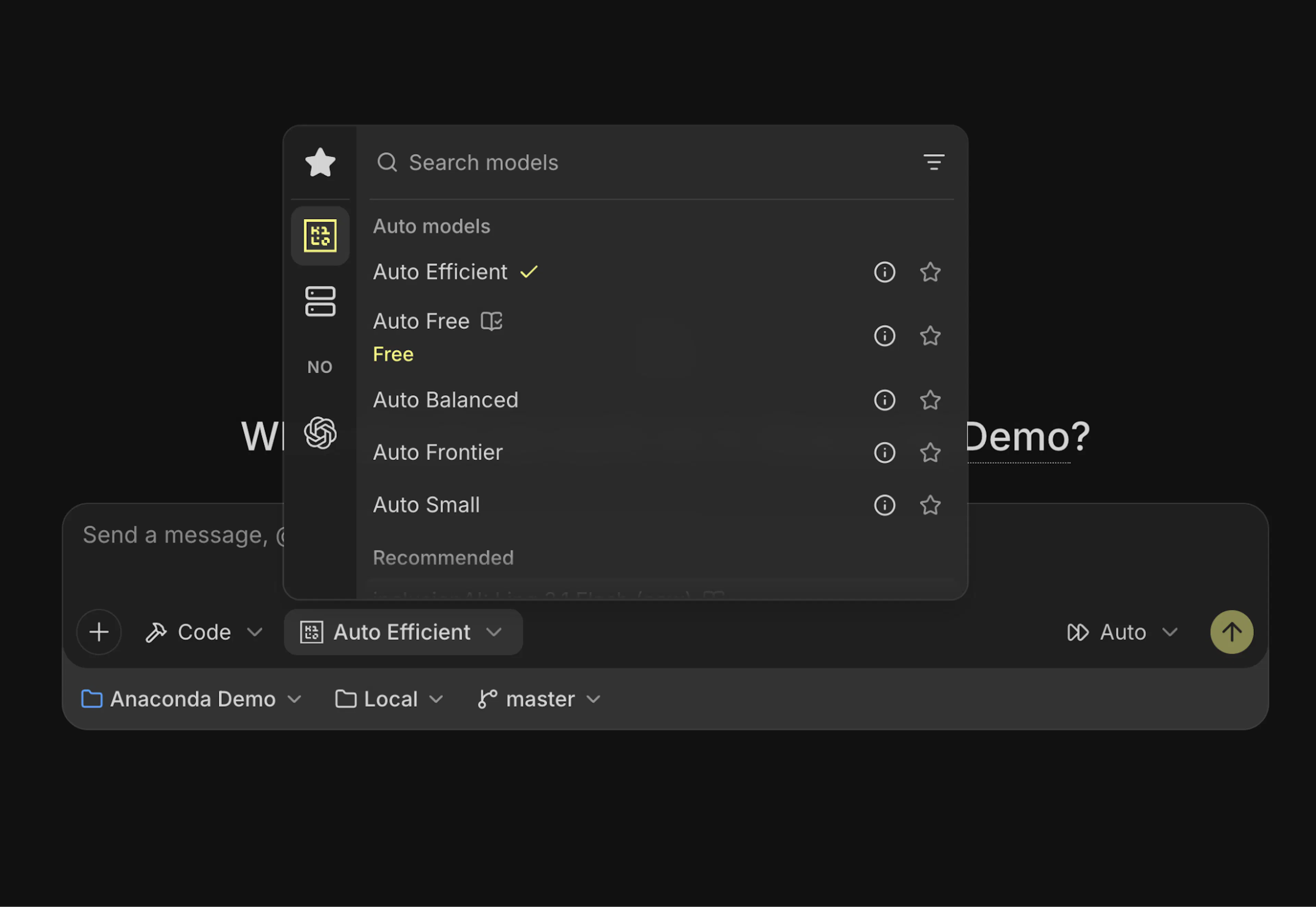Image resolution: width=1316 pixels, height=907 pixels.
Task: Open the server stack provider icon
Action: coord(320,301)
